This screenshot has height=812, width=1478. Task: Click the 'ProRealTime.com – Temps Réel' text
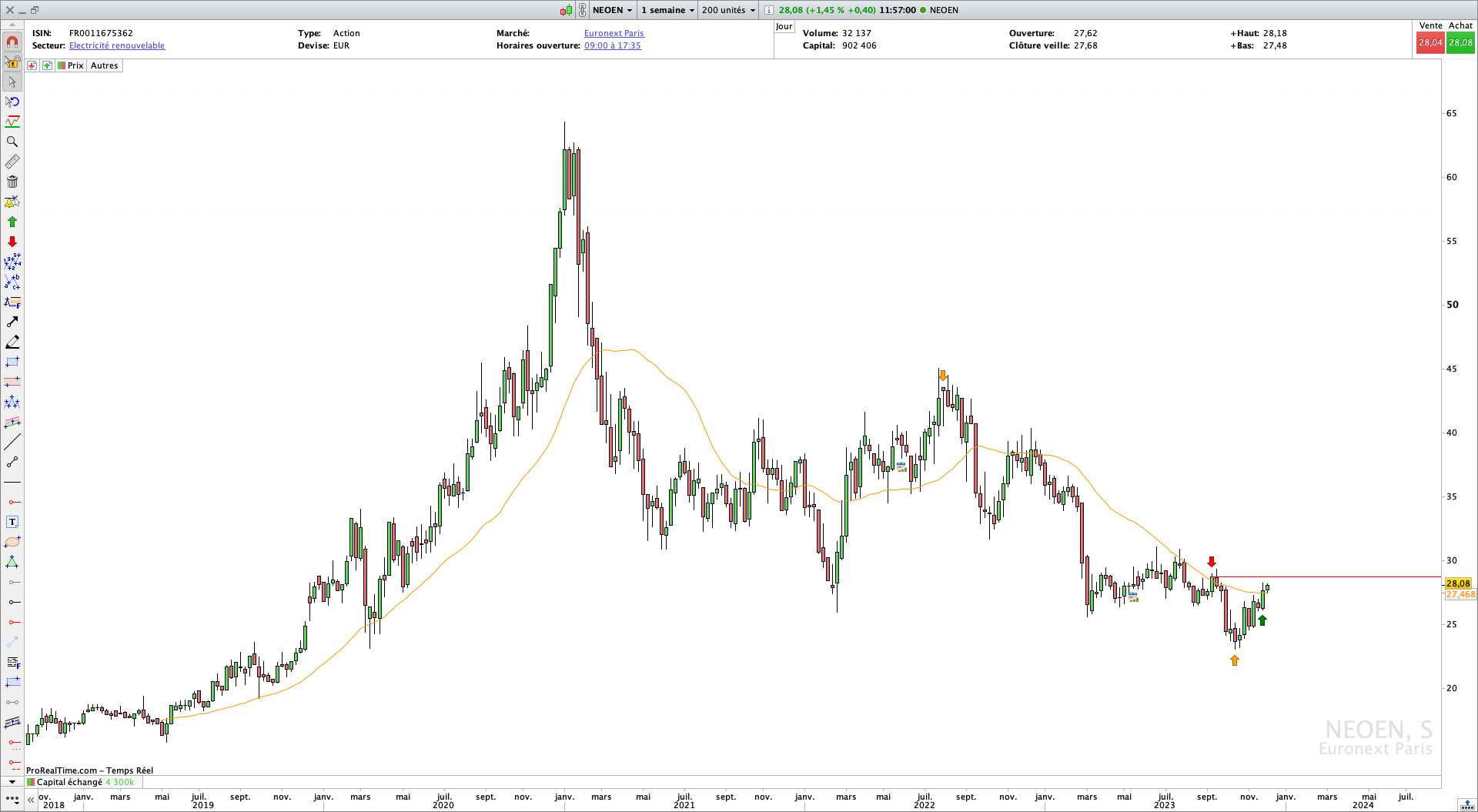pos(89,770)
